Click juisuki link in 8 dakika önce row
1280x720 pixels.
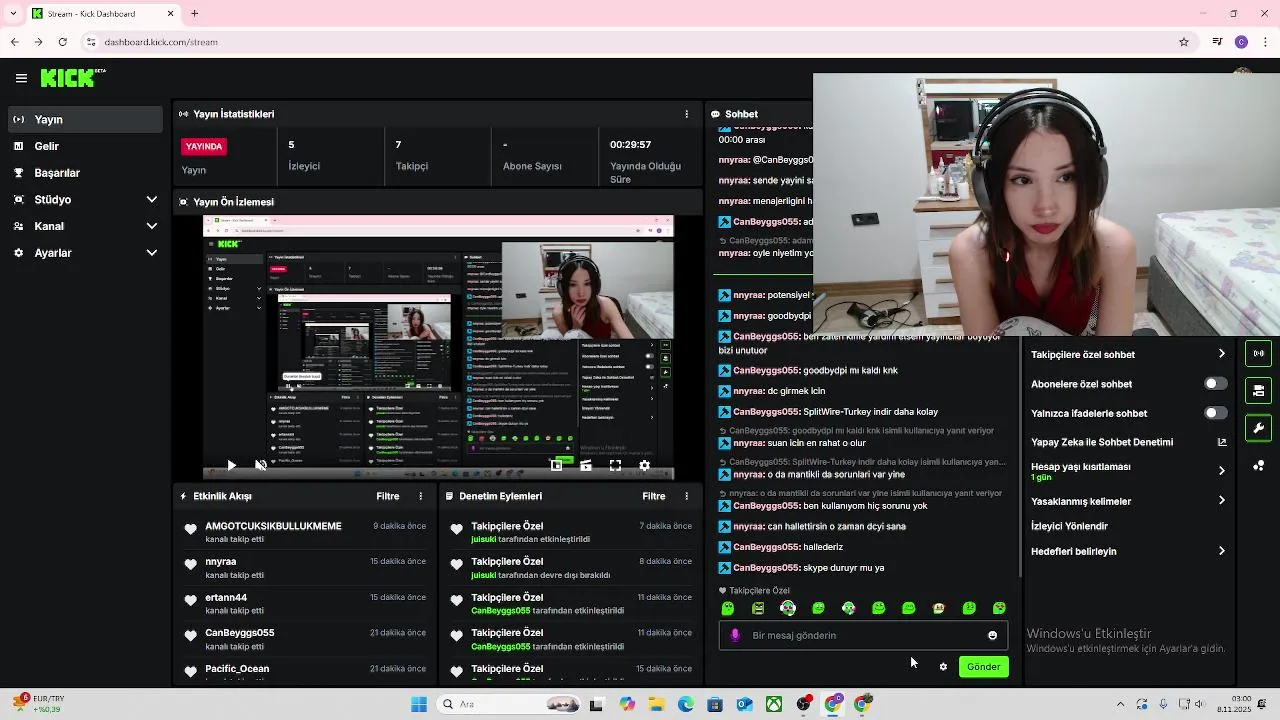pos(484,575)
